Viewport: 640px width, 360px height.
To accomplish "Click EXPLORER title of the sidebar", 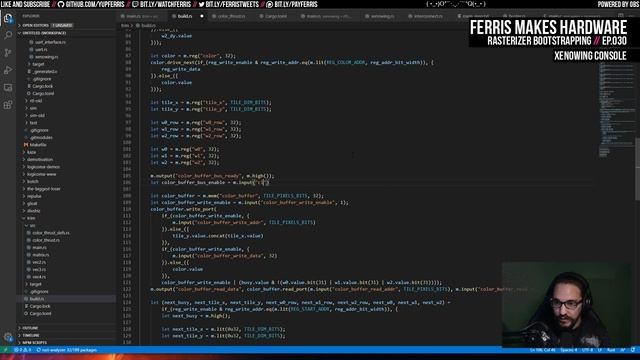I will click(31, 16).
